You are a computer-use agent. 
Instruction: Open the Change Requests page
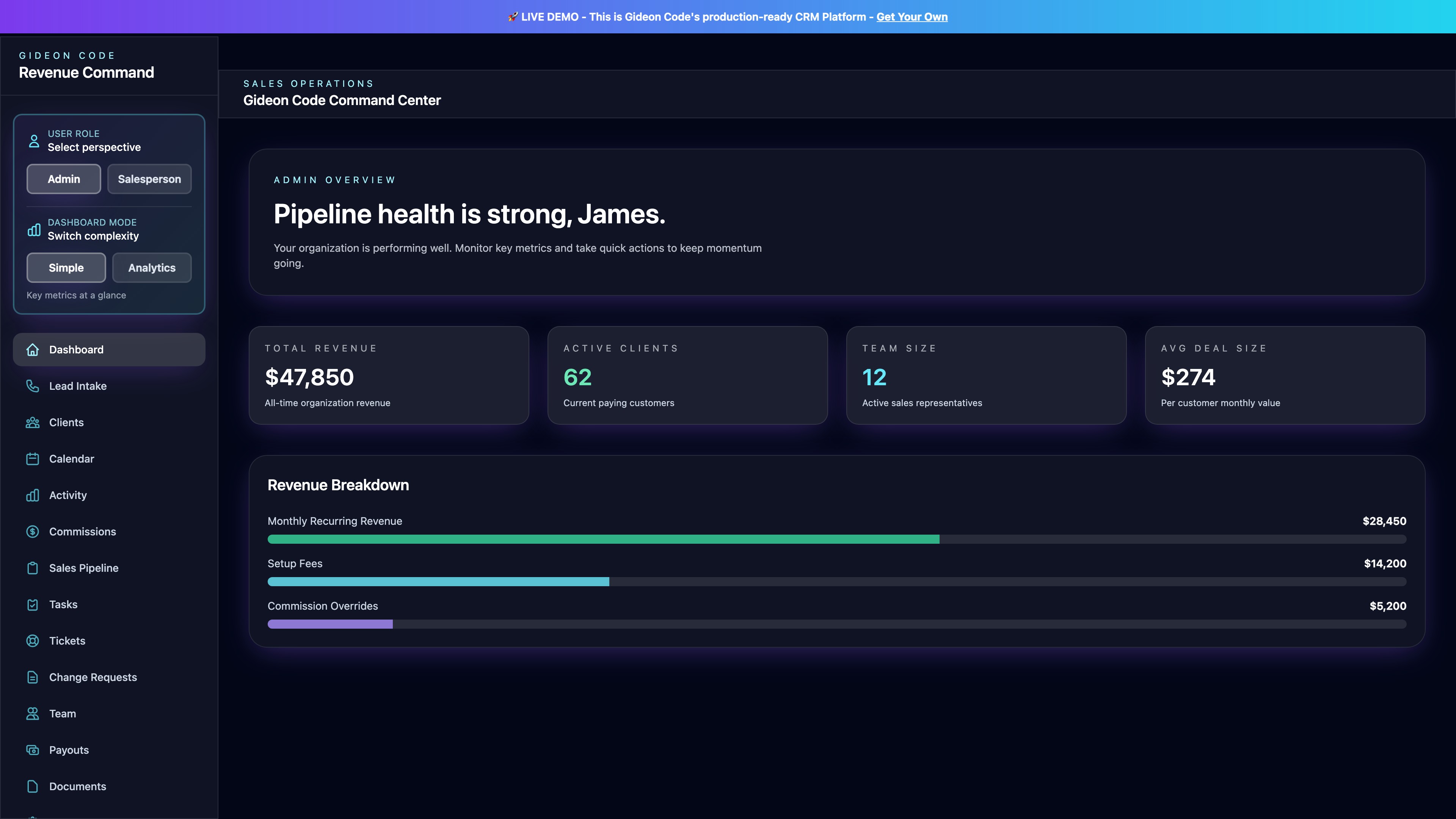(93, 677)
